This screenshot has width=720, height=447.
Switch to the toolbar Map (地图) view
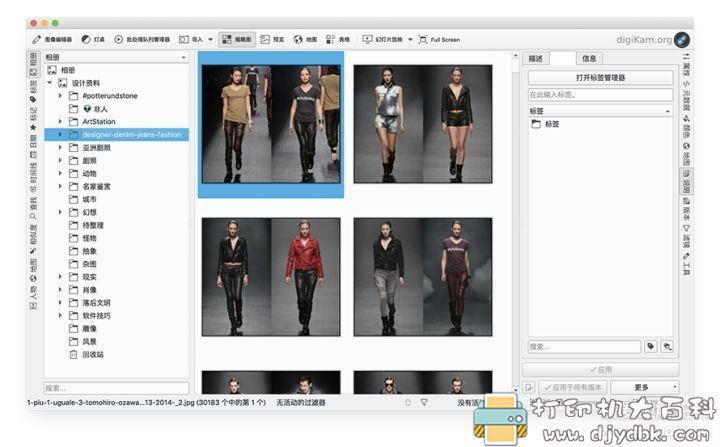pos(305,40)
